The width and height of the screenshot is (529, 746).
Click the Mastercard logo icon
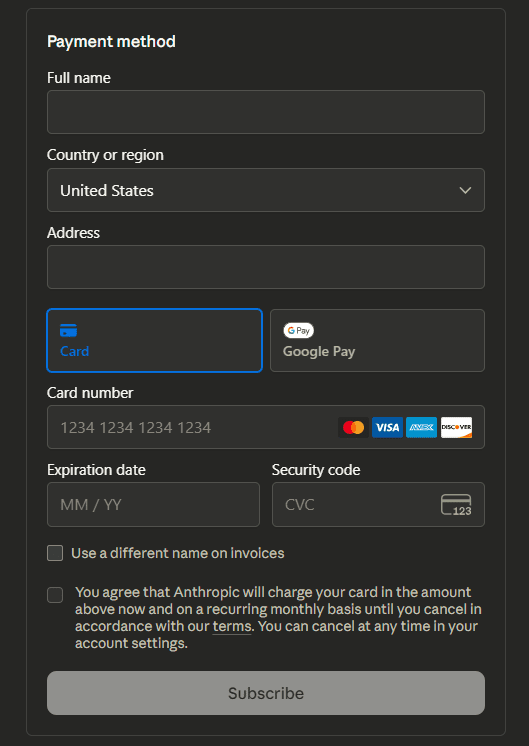(353, 427)
